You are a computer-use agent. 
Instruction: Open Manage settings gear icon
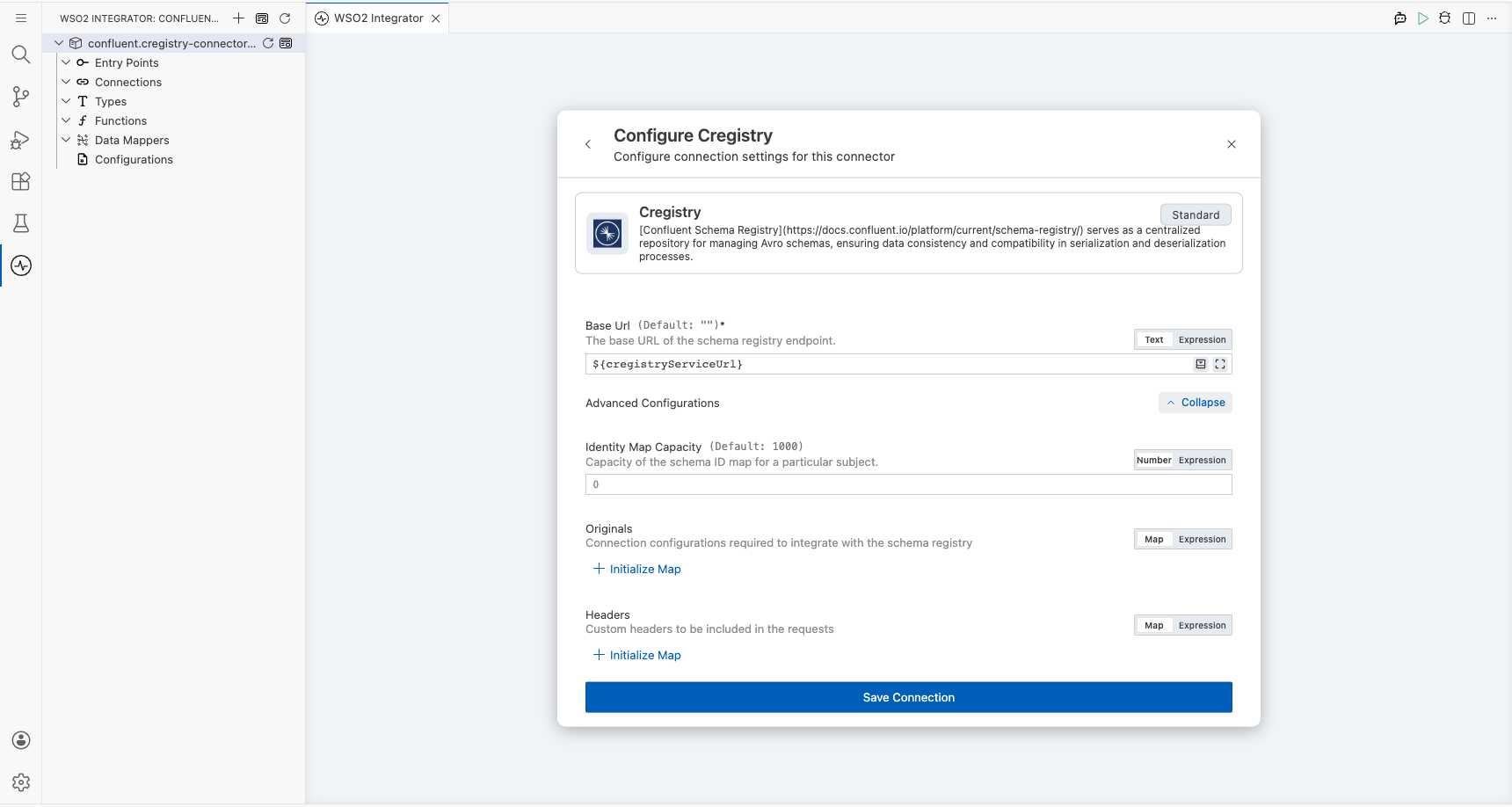point(21,782)
